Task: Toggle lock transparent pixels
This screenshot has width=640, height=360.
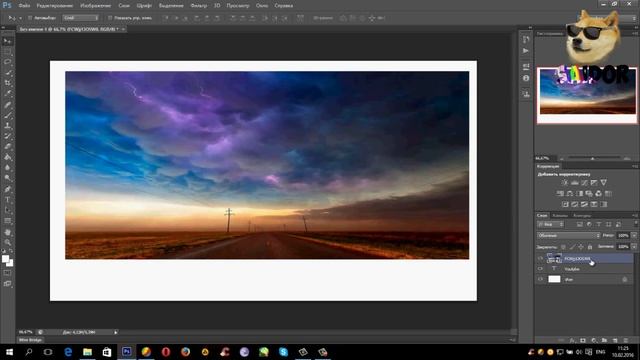Action: pos(563,247)
